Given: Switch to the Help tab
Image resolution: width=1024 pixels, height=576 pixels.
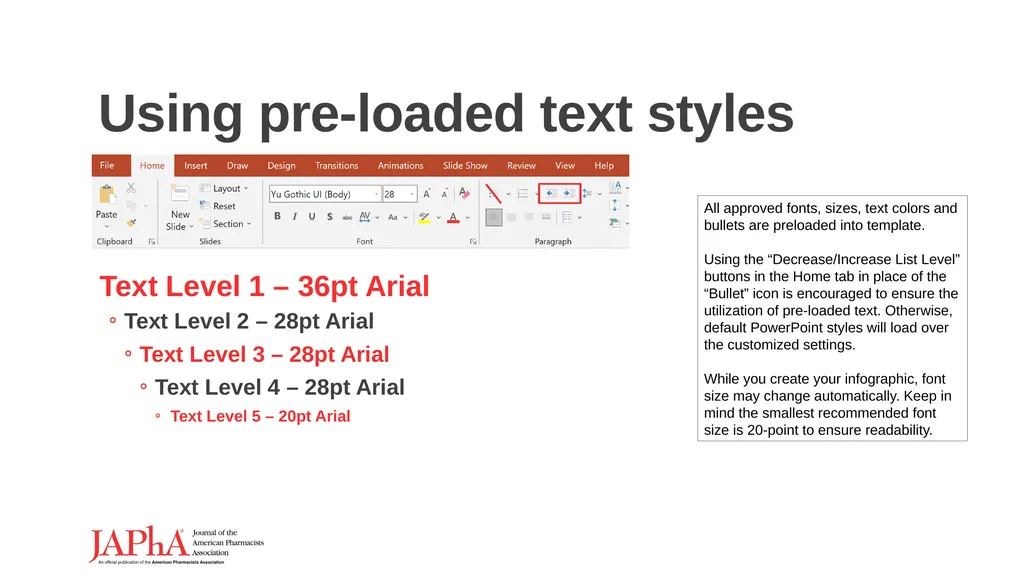Looking at the screenshot, I should pos(604,165).
